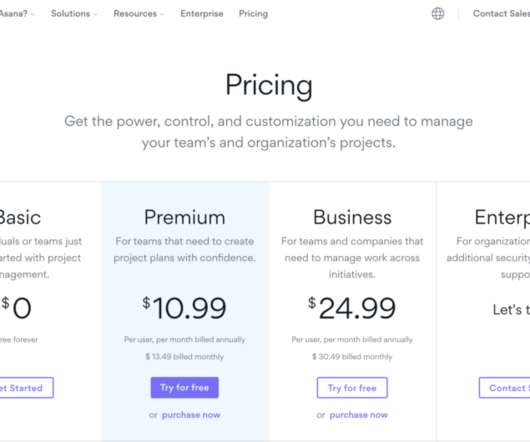Click the main Pricing page title

[269, 85]
